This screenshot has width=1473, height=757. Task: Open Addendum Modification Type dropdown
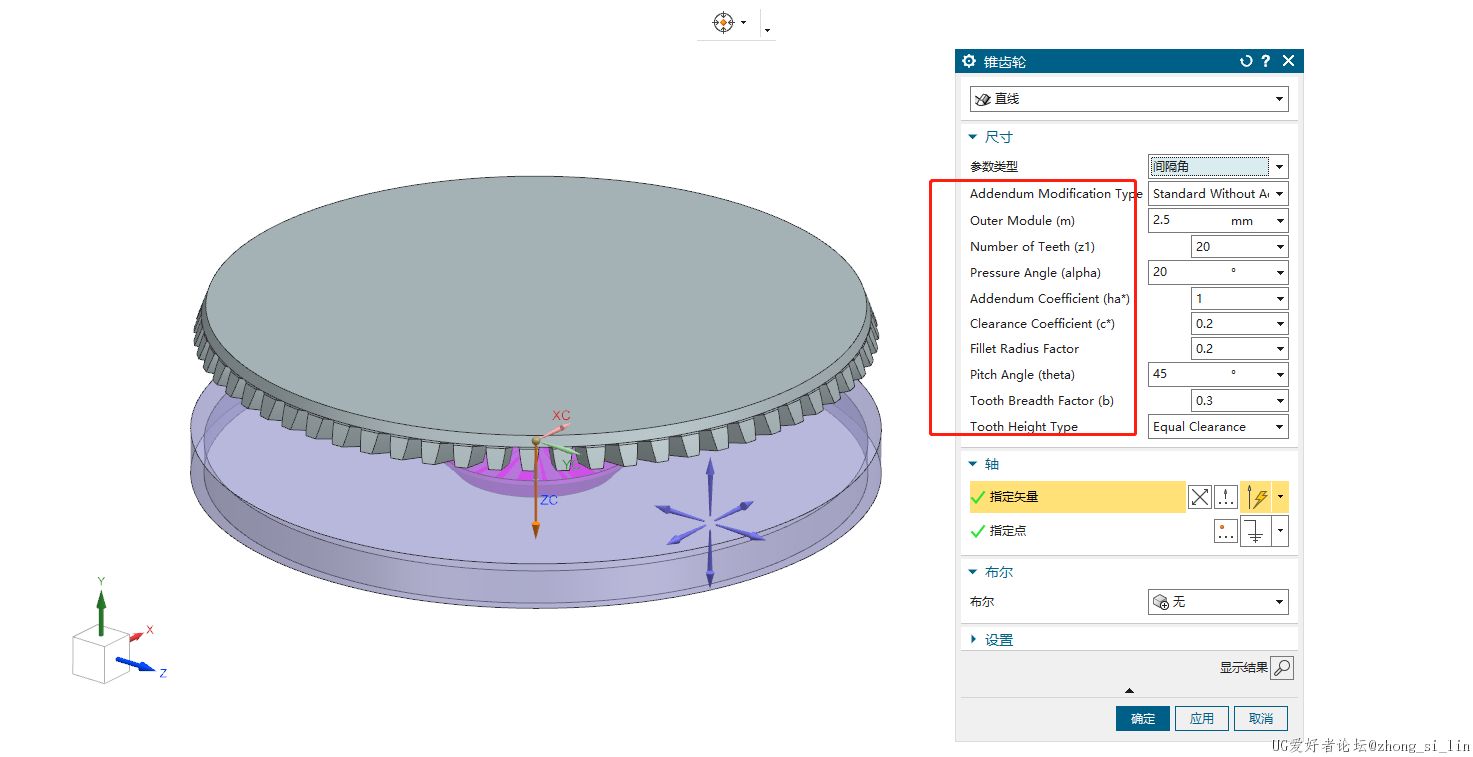[x=1218, y=194]
